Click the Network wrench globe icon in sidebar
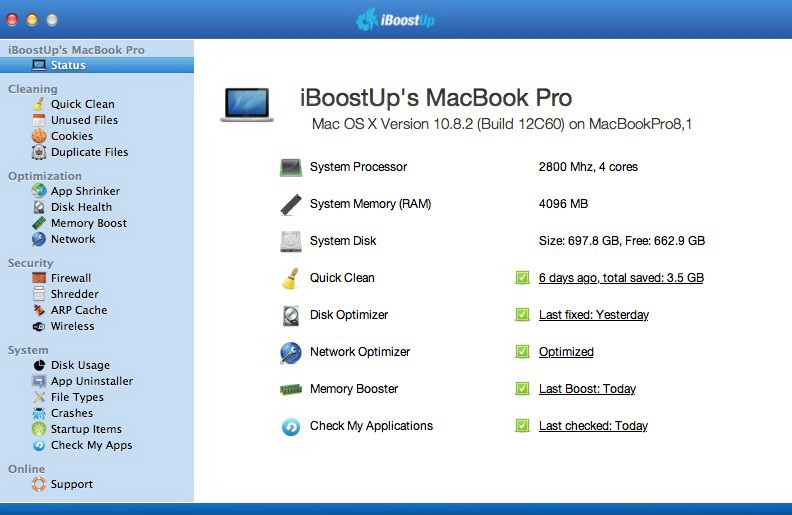Image resolution: width=792 pixels, height=515 pixels. click(39, 239)
